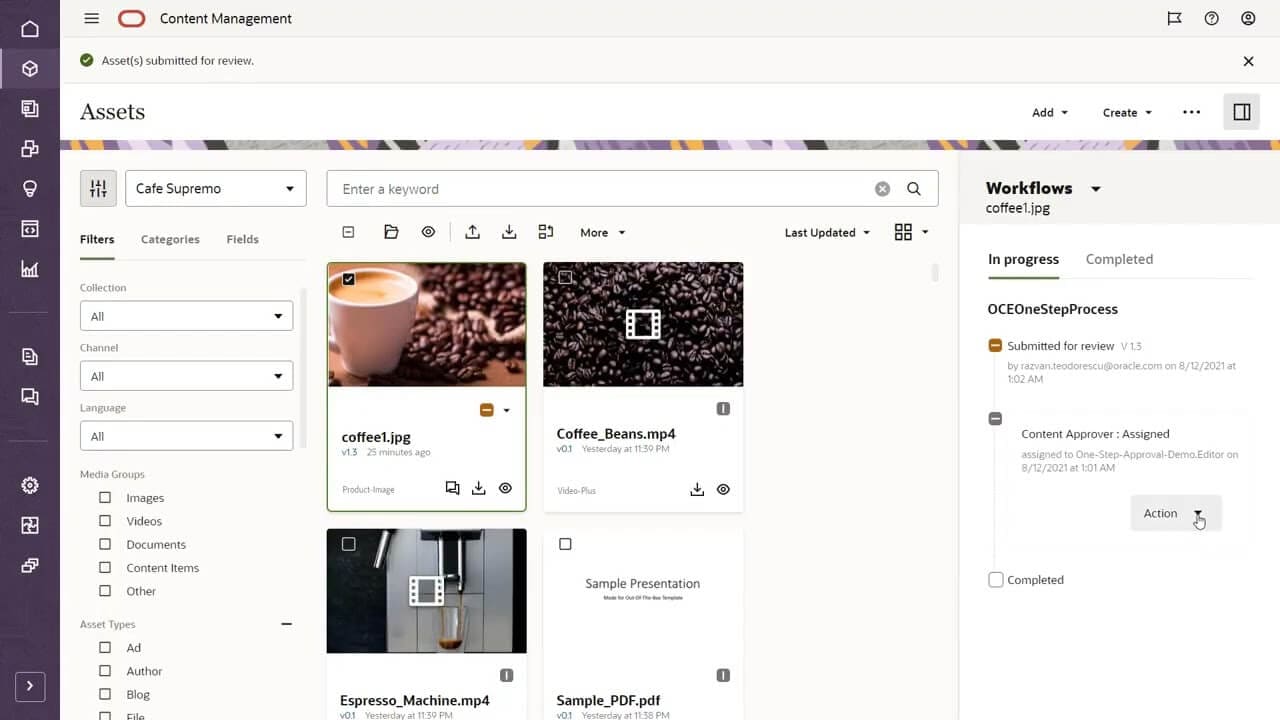This screenshot has height=720, width=1280.
Task: Click the open folder toolbar icon
Action: pos(391,232)
